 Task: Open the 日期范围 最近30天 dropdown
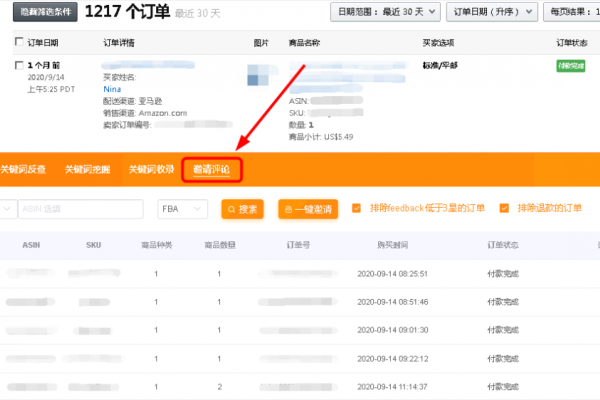[x=385, y=12]
